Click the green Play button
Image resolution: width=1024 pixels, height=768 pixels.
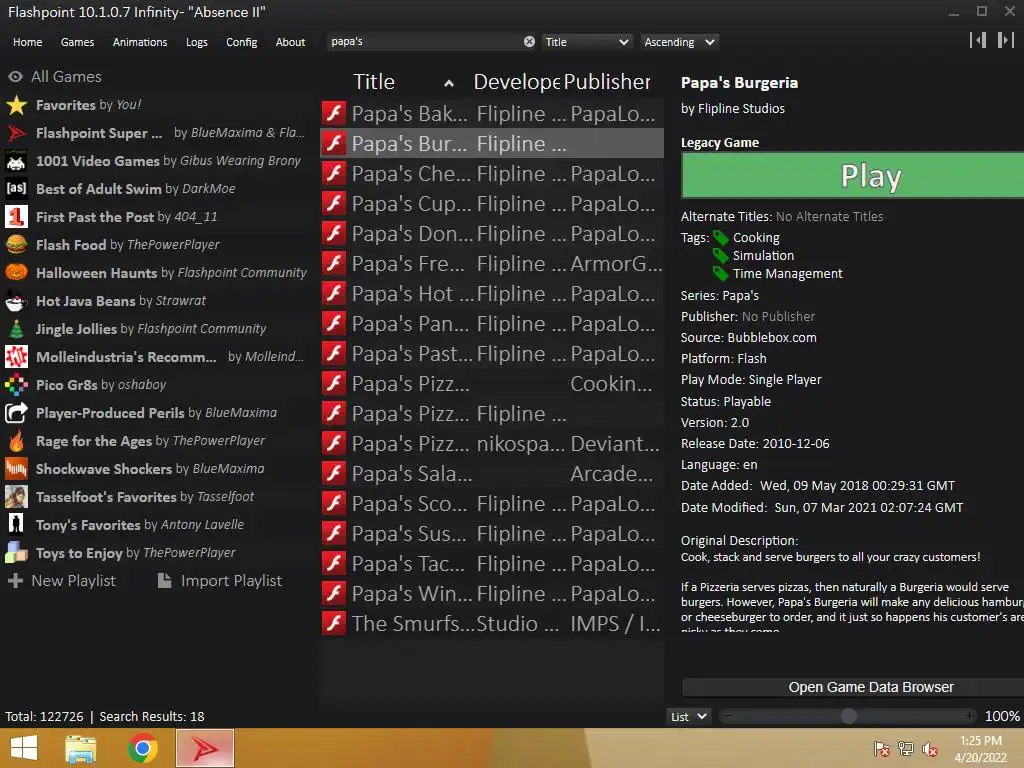coord(852,175)
